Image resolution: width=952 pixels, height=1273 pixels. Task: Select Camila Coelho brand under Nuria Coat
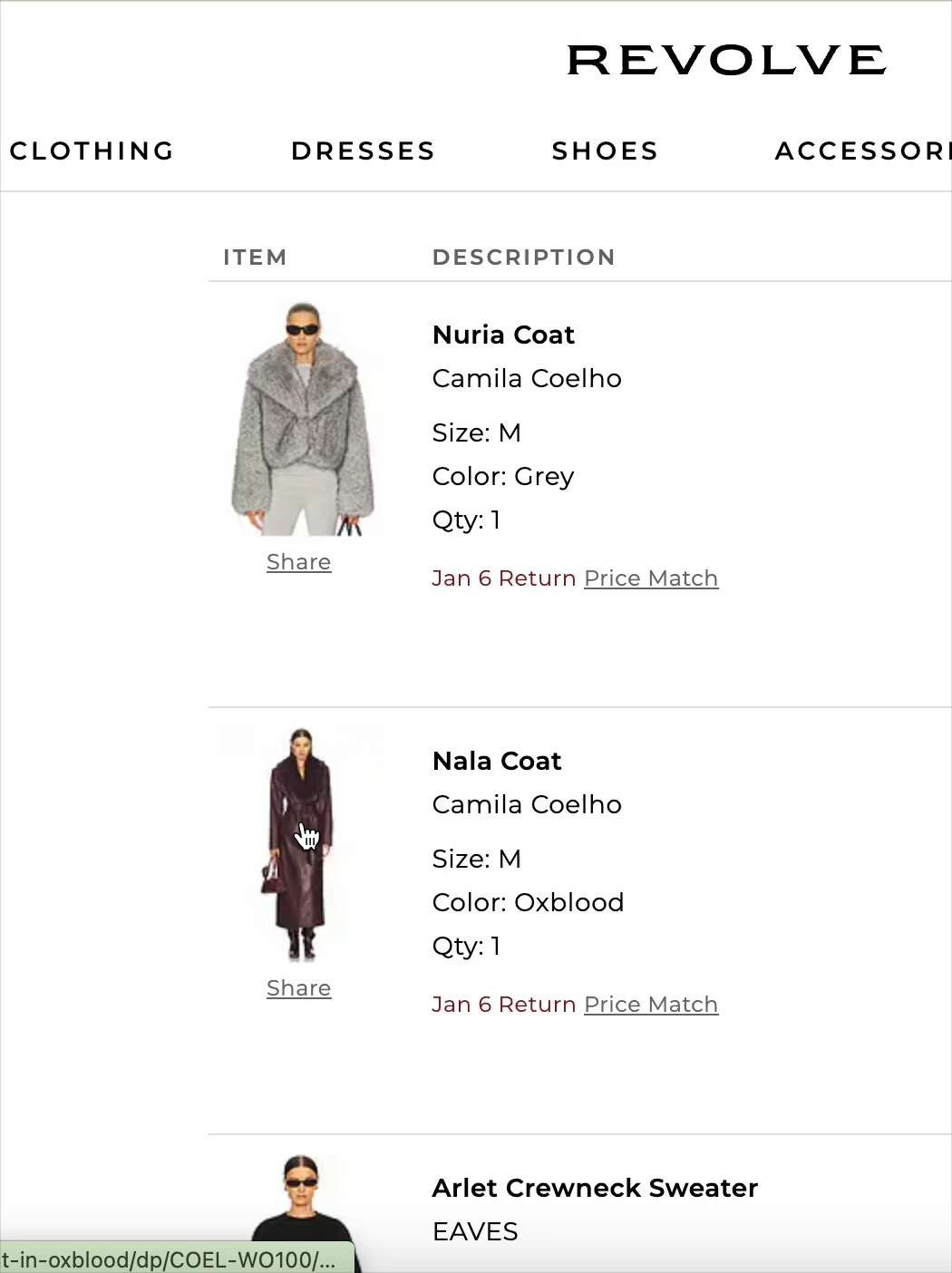click(x=527, y=378)
